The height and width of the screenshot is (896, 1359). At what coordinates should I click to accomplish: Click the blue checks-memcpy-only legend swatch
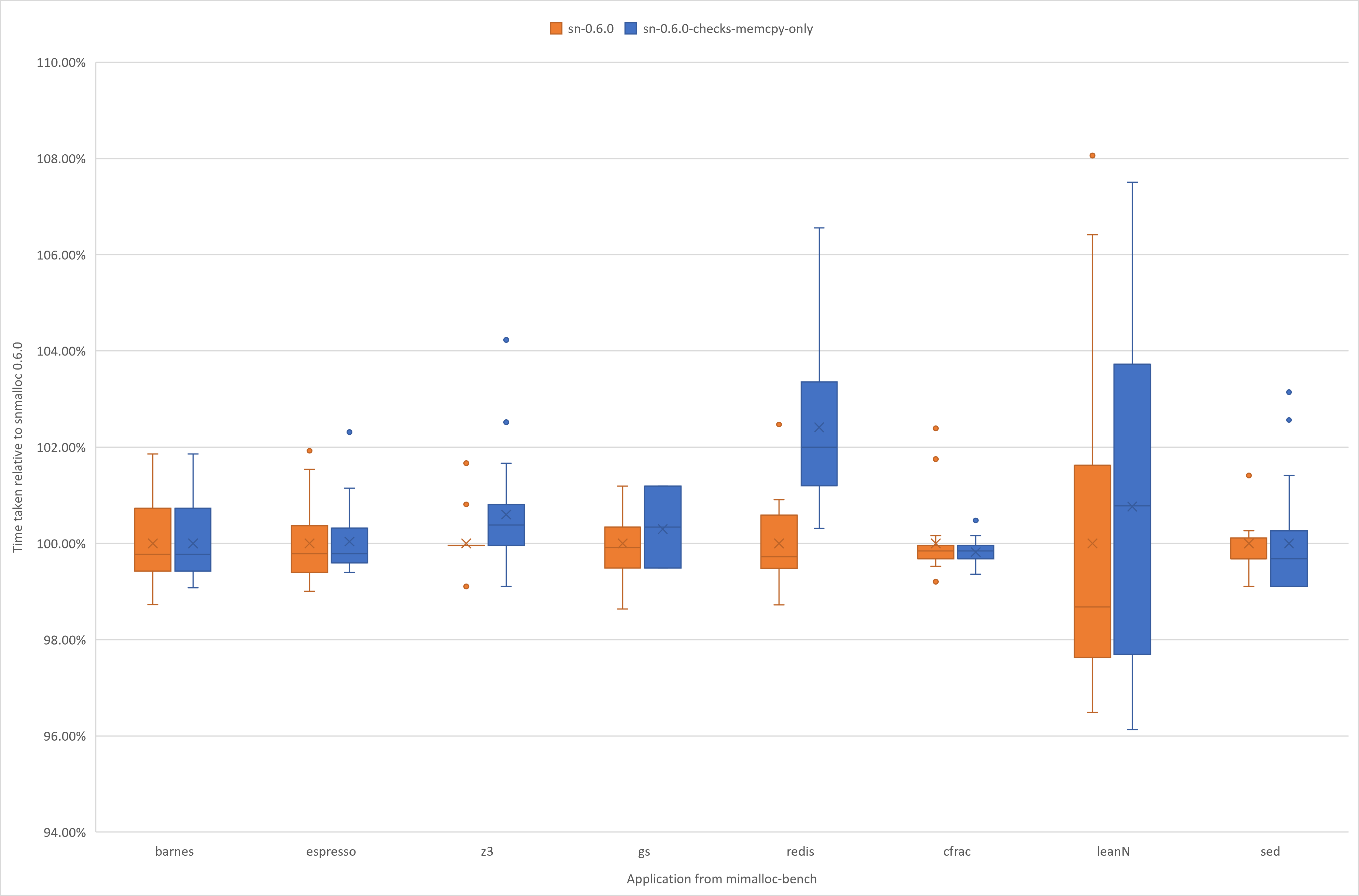pos(631,29)
